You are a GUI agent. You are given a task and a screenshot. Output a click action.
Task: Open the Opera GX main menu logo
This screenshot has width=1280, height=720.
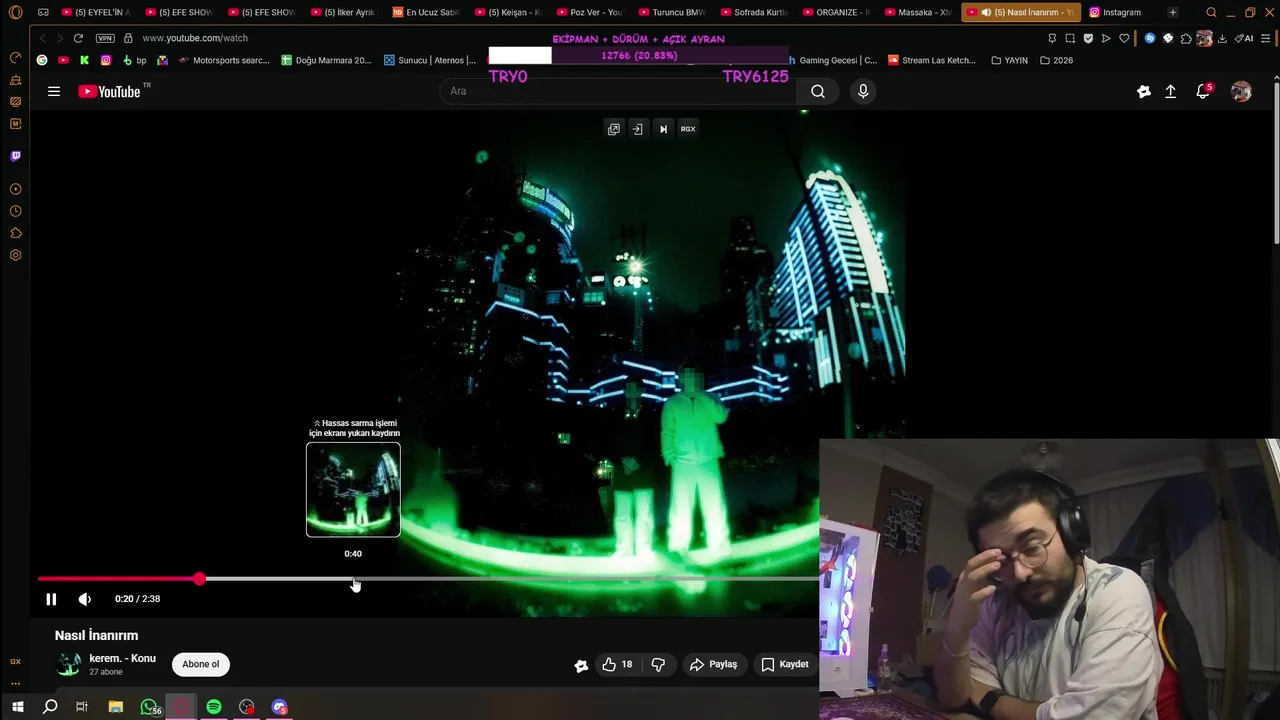coord(15,12)
